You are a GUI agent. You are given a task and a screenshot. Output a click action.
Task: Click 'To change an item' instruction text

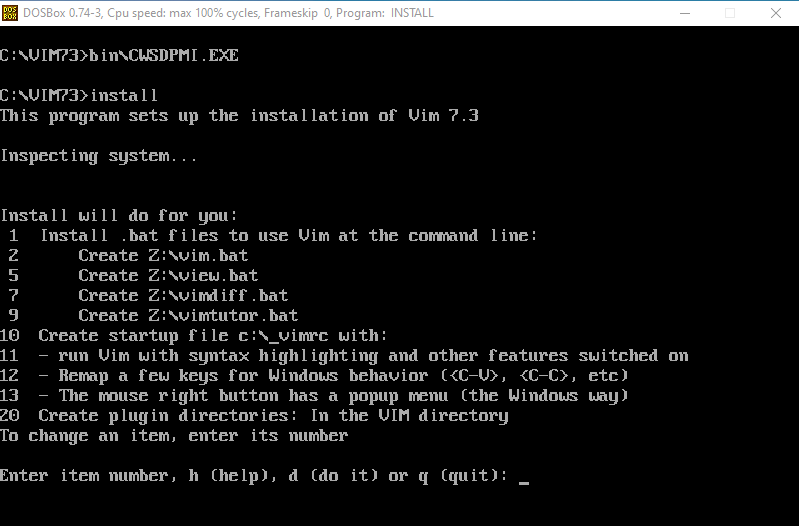[x=173, y=436]
